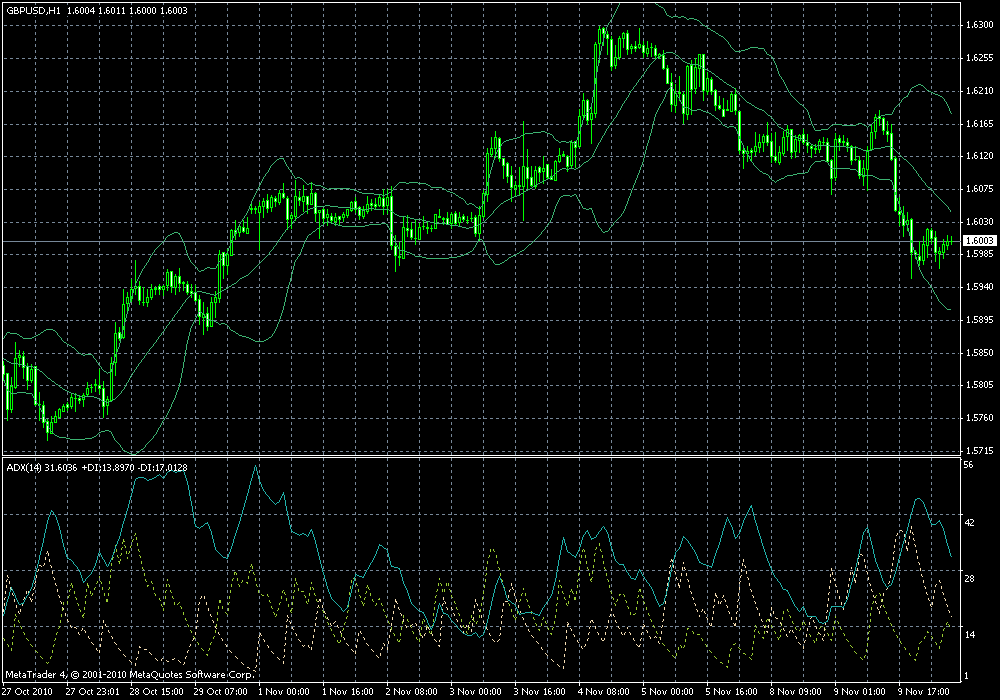Click the 28 level on the ADX scale

click(969, 579)
